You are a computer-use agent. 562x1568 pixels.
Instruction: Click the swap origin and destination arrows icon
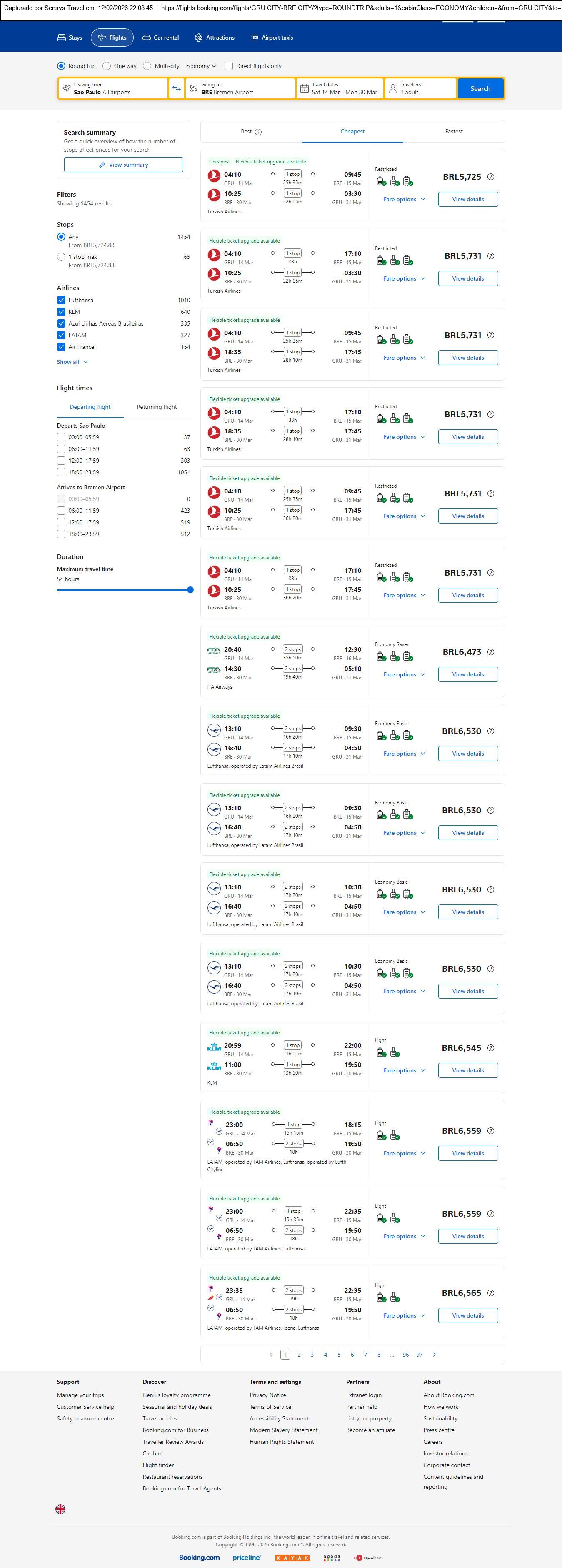[176, 88]
